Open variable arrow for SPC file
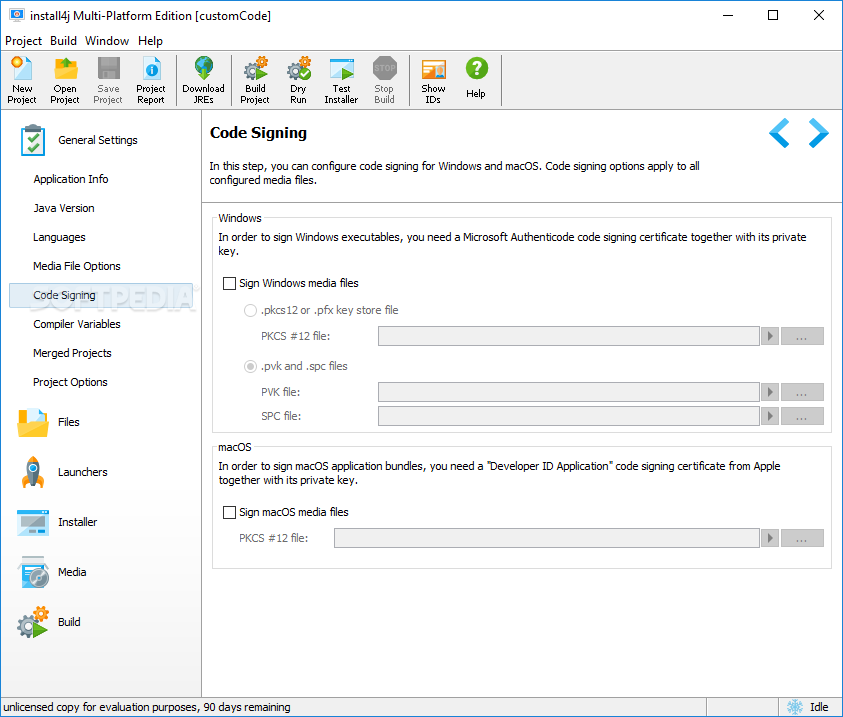Screen dimensions: 843x717 tap(770, 416)
